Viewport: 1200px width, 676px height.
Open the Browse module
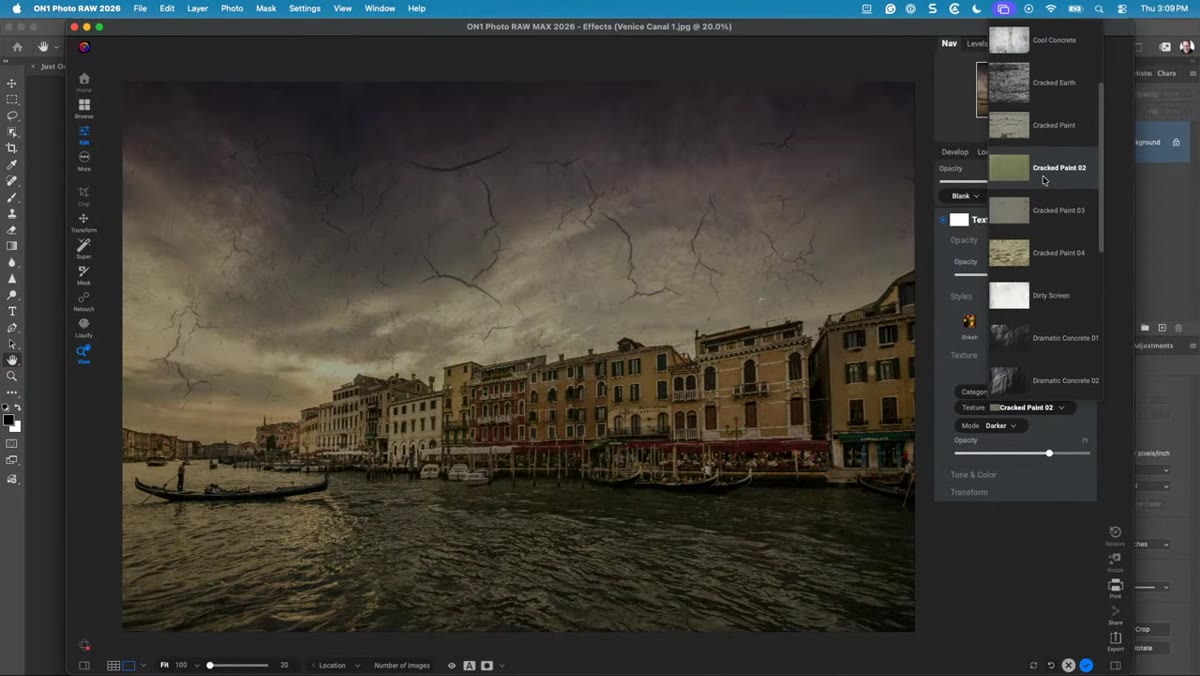pyautogui.click(x=84, y=108)
